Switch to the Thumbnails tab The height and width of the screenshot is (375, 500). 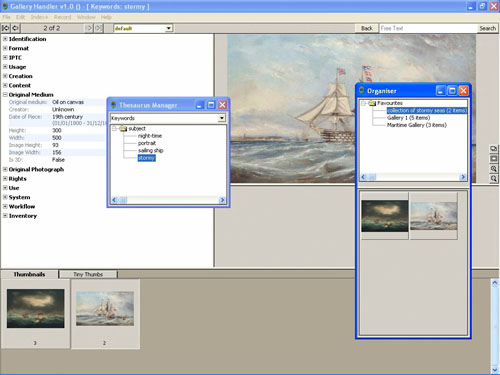pos(29,274)
